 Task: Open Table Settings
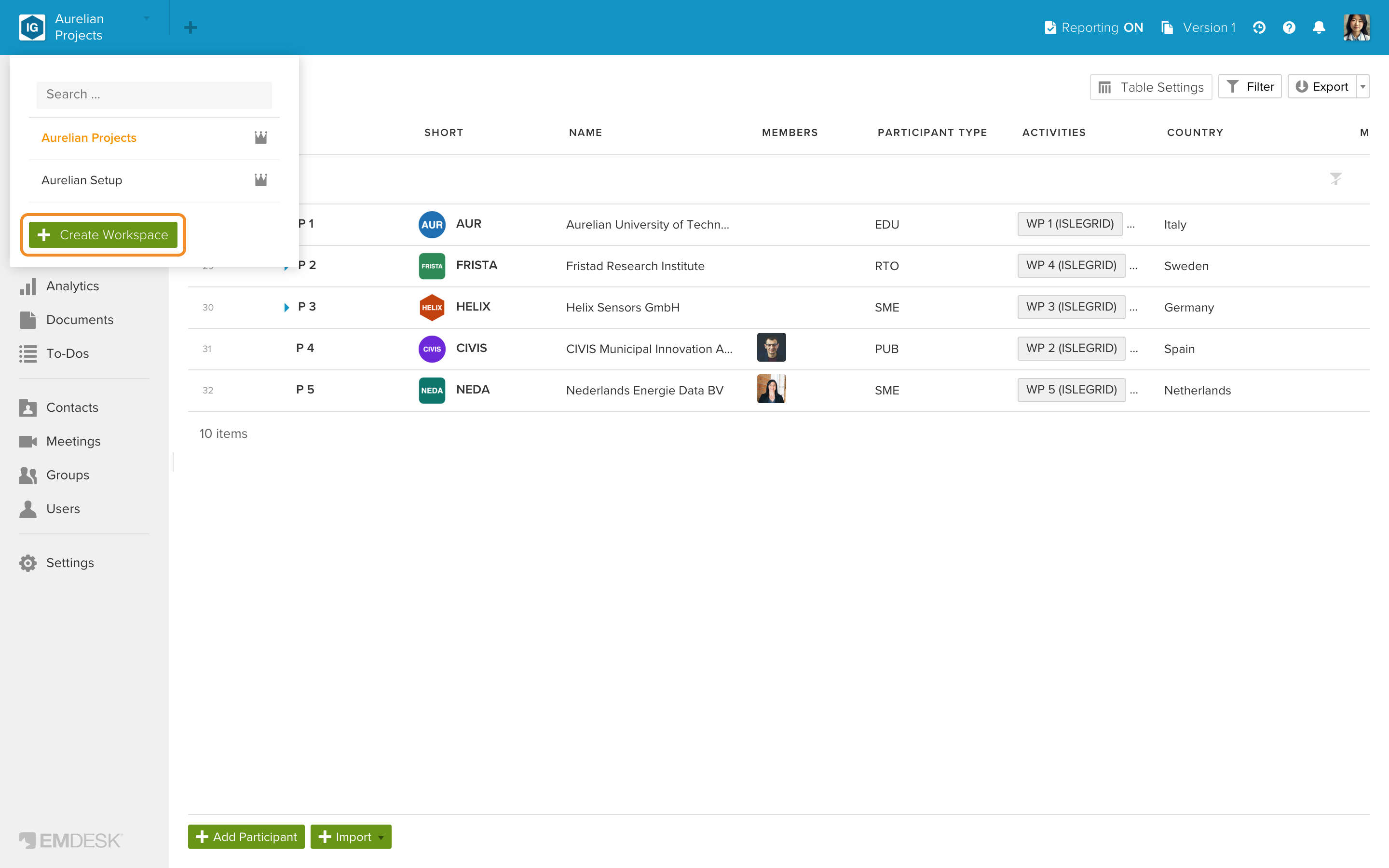click(1151, 87)
